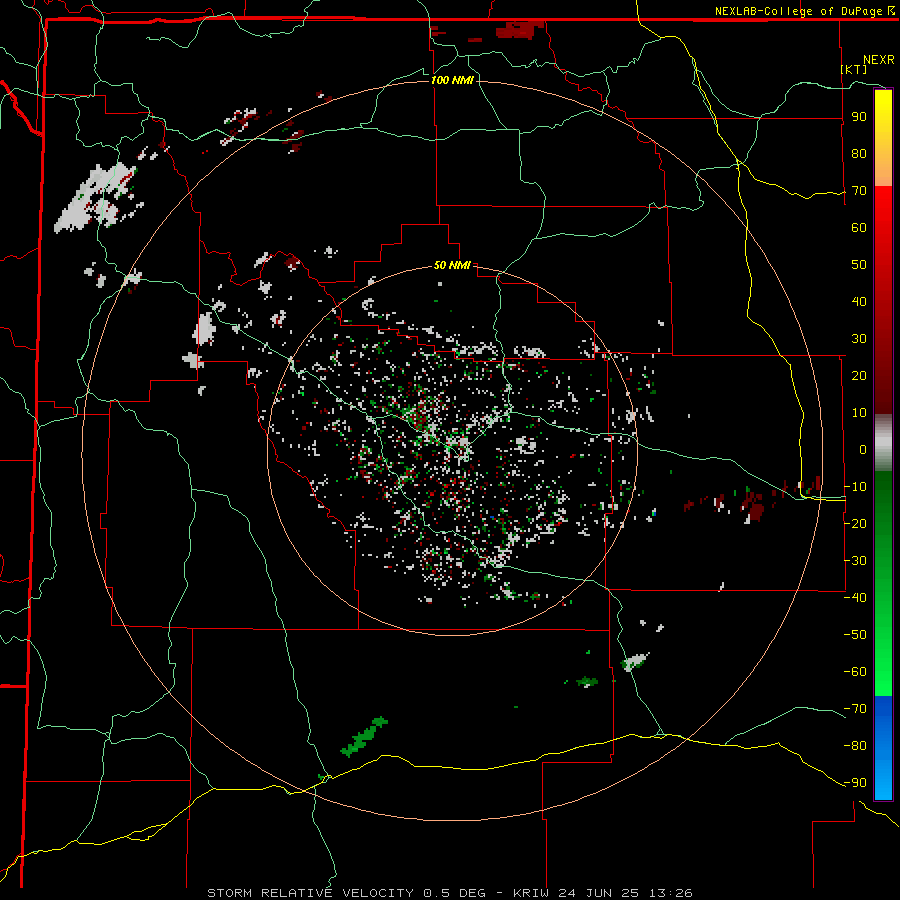Select the '-60' value on the velocity scale
900x900 pixels.
[855, 672]
